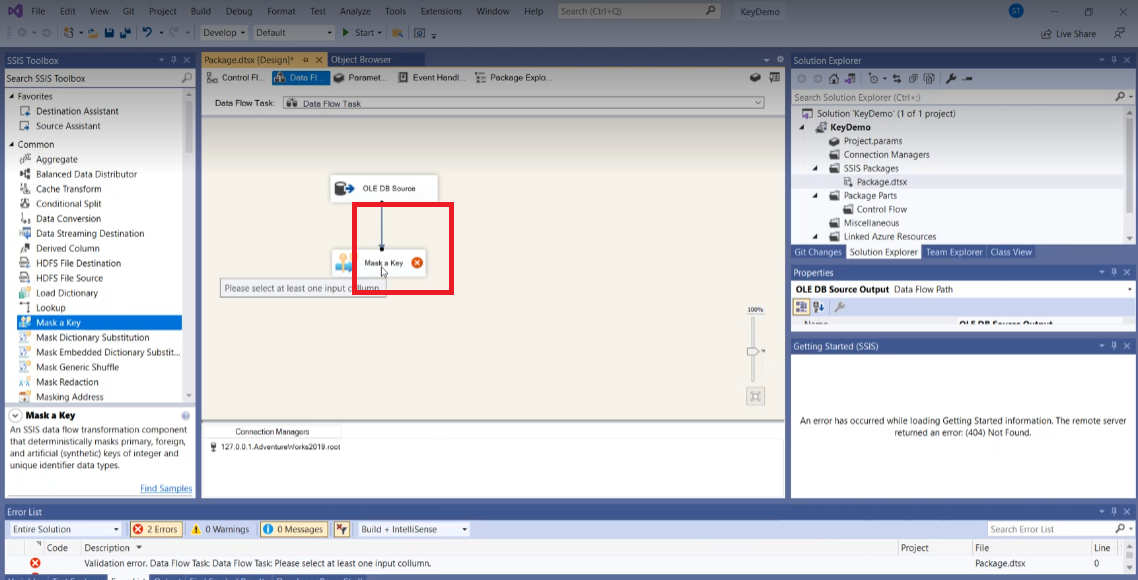
Task: Switch to the Control Flow designer tab
Action: point(236,78)
